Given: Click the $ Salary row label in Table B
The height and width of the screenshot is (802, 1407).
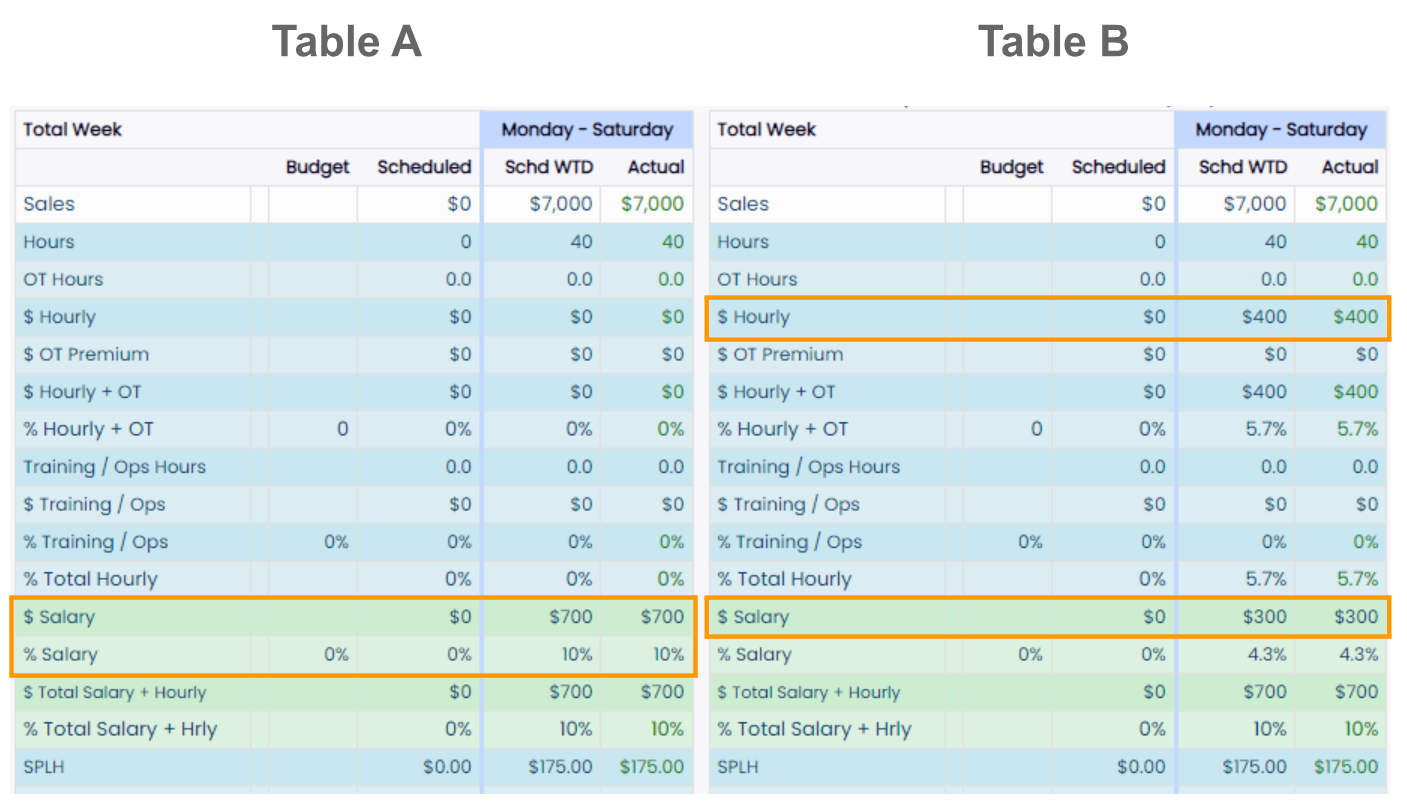Looking at the screenshot, I should [x=752, y=617].
